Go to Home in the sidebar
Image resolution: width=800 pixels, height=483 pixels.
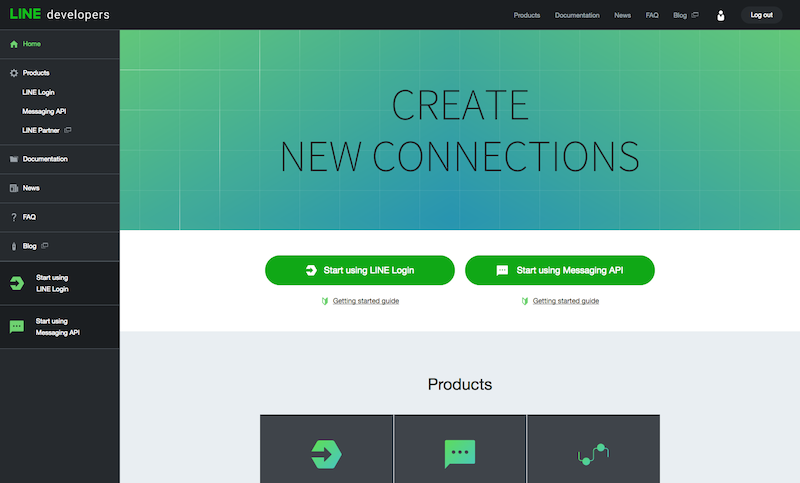coord(32,44)
